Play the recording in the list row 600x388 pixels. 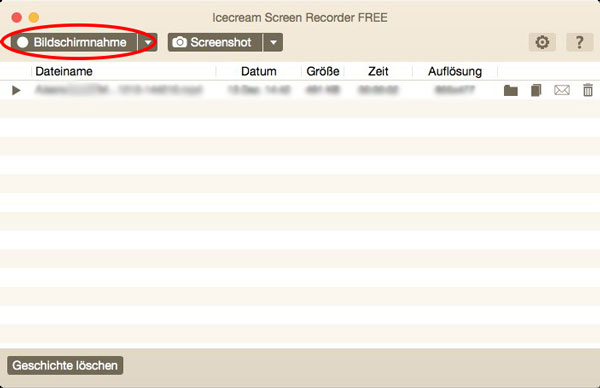point(16,90)
